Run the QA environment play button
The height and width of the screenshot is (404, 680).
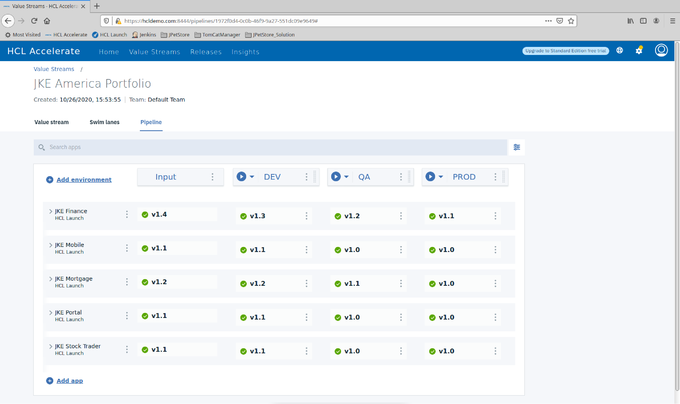pos(336,177)
